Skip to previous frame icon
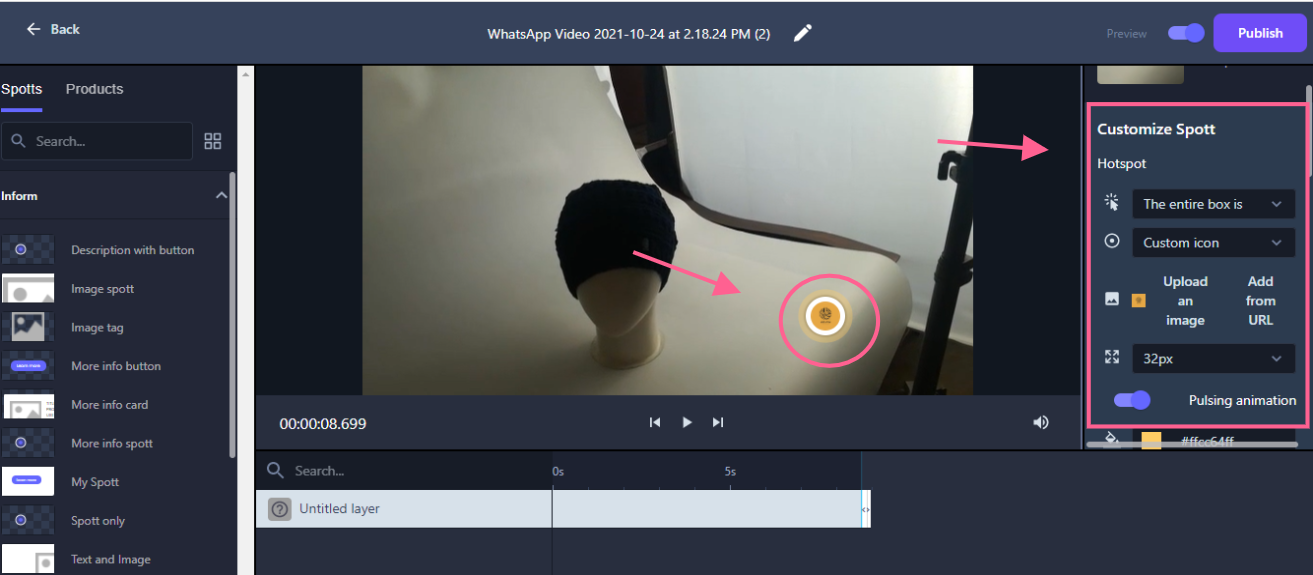Image resolution: width=1313 pixels, height=575 pixels. [x=655, y=422]
